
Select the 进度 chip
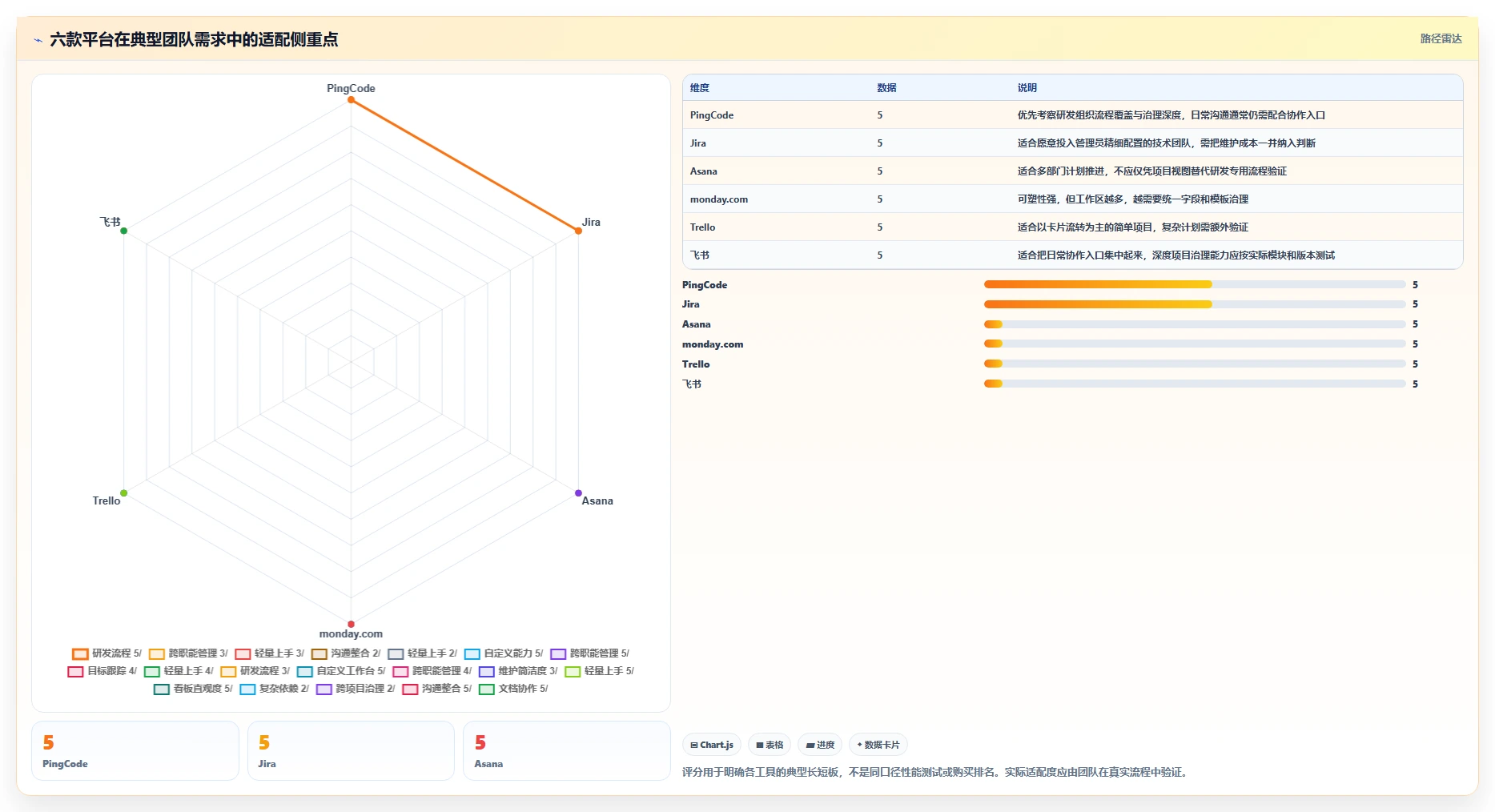pos(820,745)
